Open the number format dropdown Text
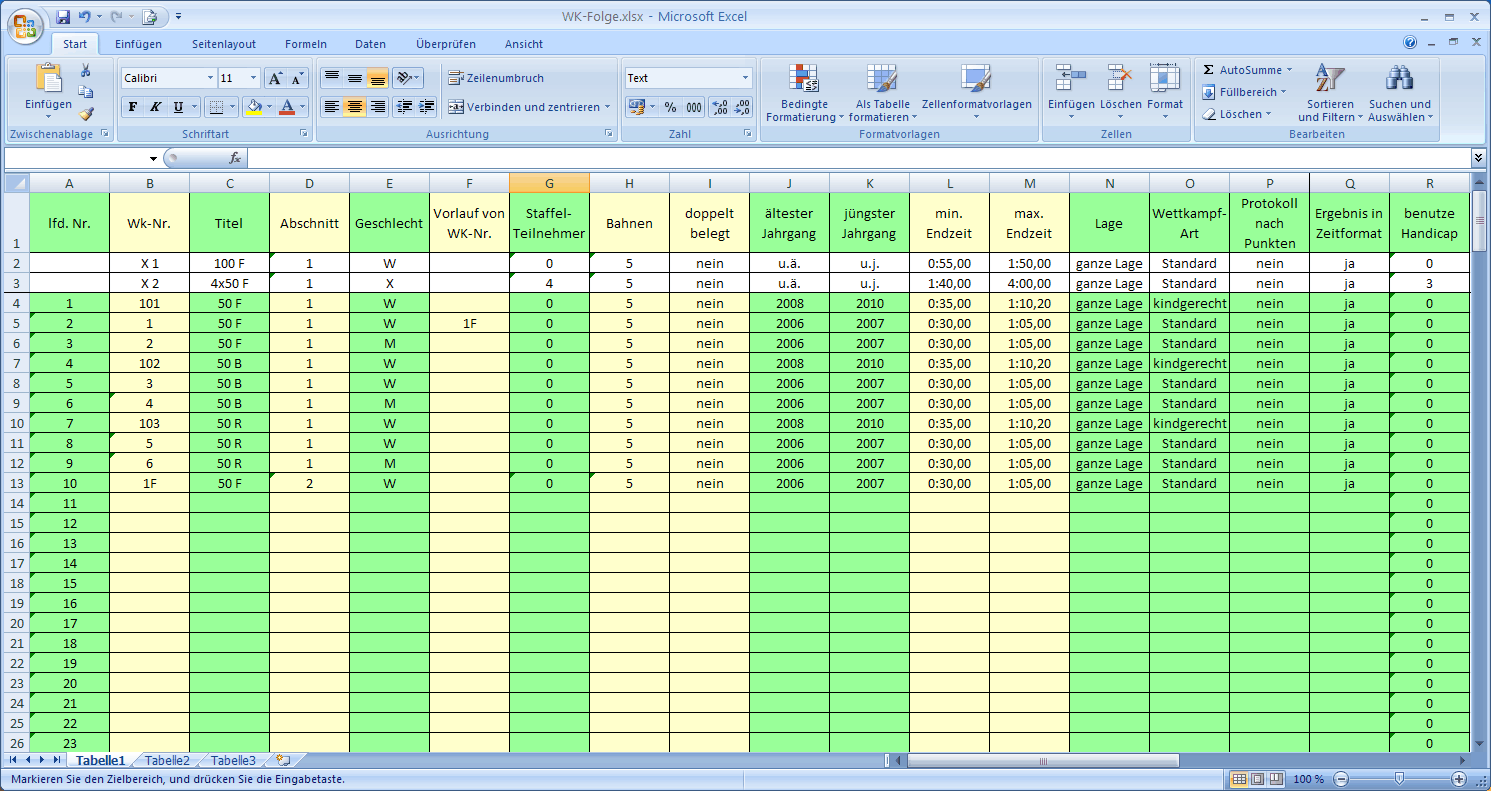This screenshot has width=1491, height=791. click(745, 78)
